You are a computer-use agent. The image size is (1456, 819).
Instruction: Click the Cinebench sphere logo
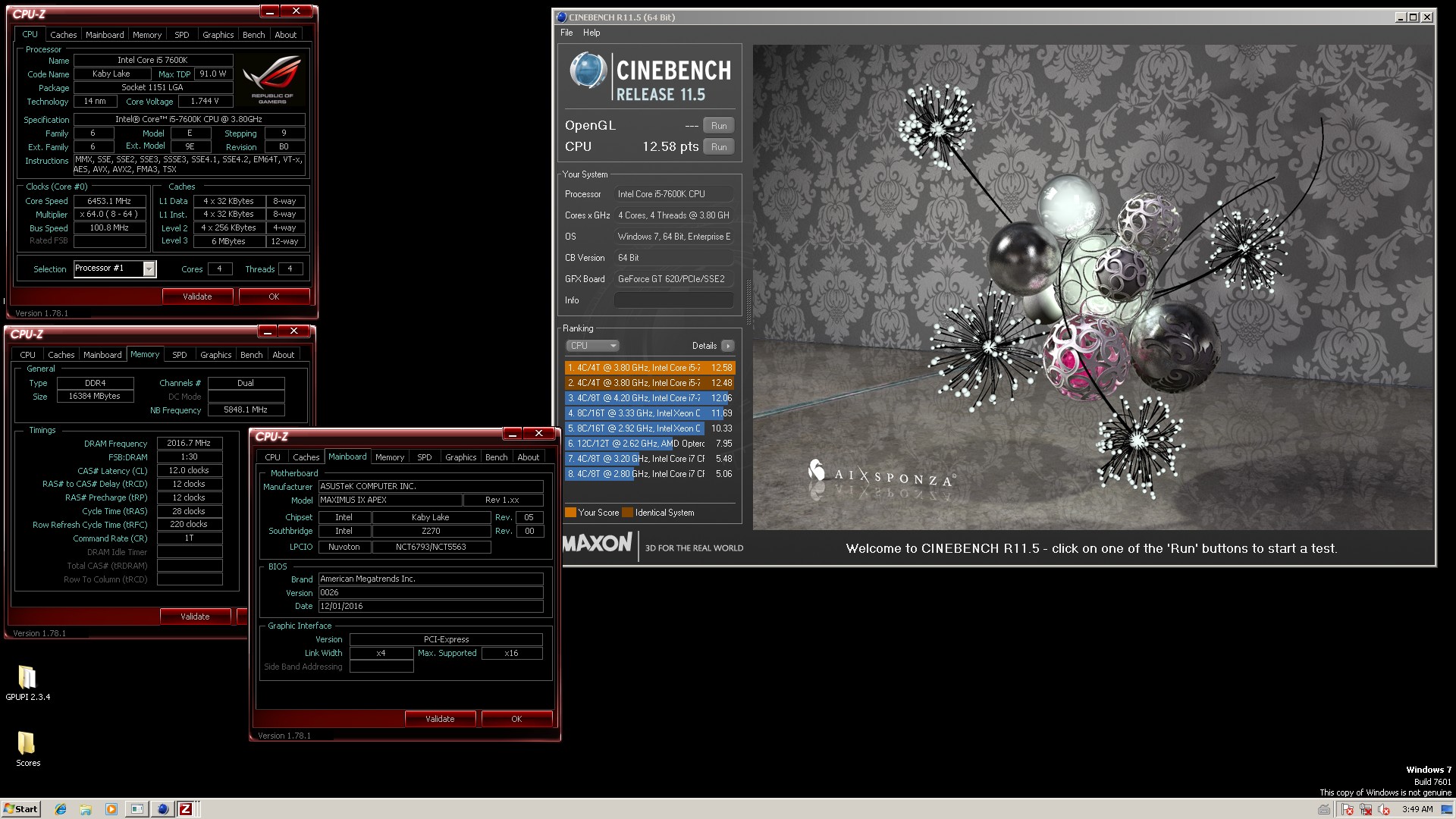point(588,71)
